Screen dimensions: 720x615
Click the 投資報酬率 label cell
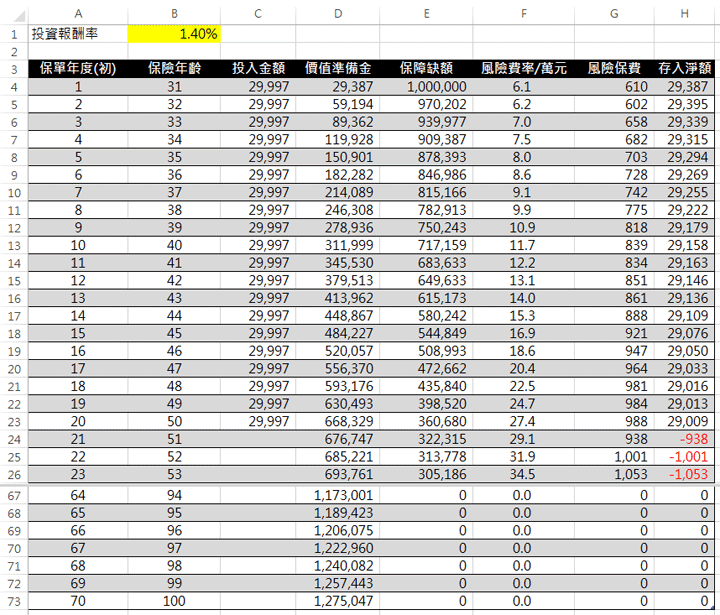click(78, 34)
